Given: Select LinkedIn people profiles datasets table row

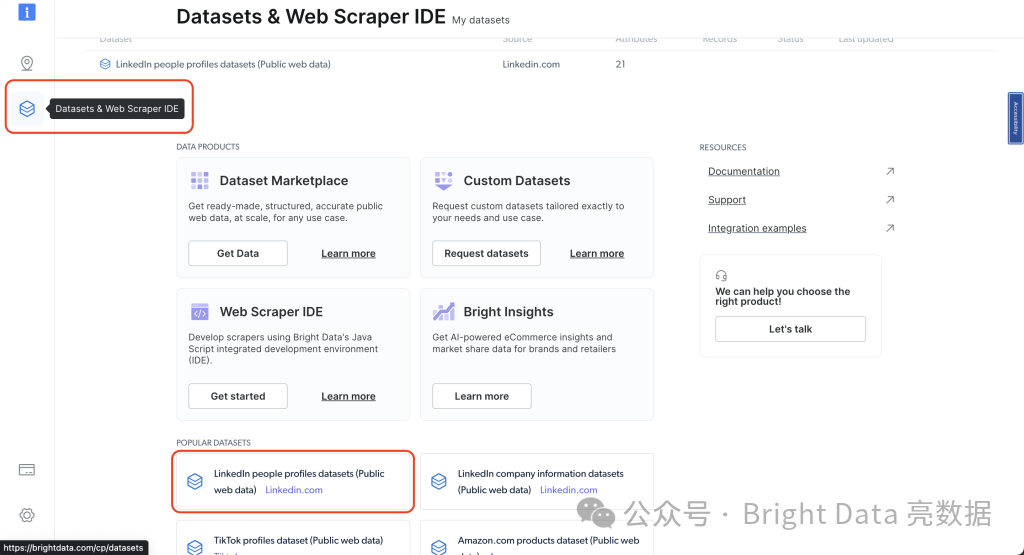Looking at the screenshot, I should 539,64.
